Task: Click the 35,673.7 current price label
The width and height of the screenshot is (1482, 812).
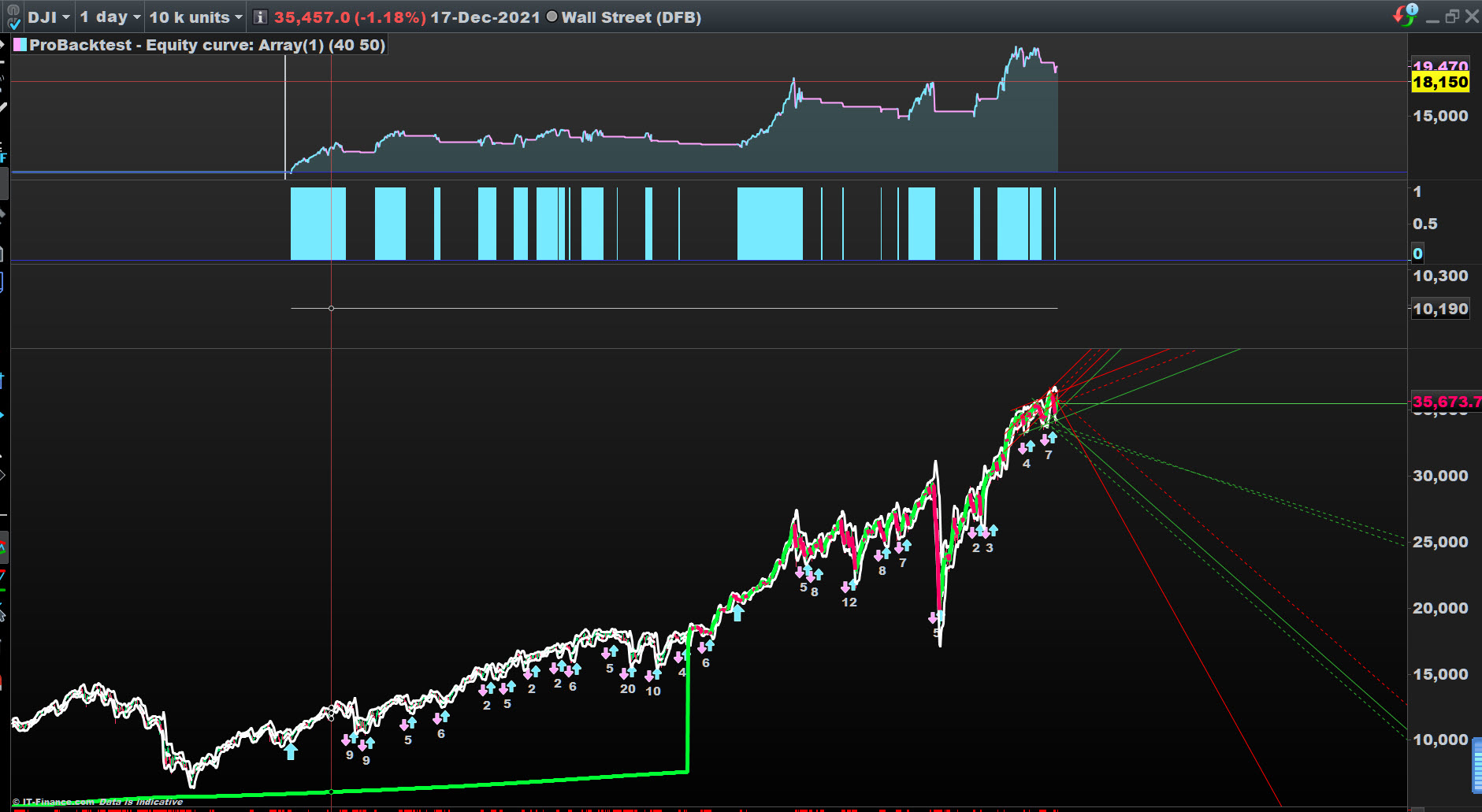Action: (1447, 402)
